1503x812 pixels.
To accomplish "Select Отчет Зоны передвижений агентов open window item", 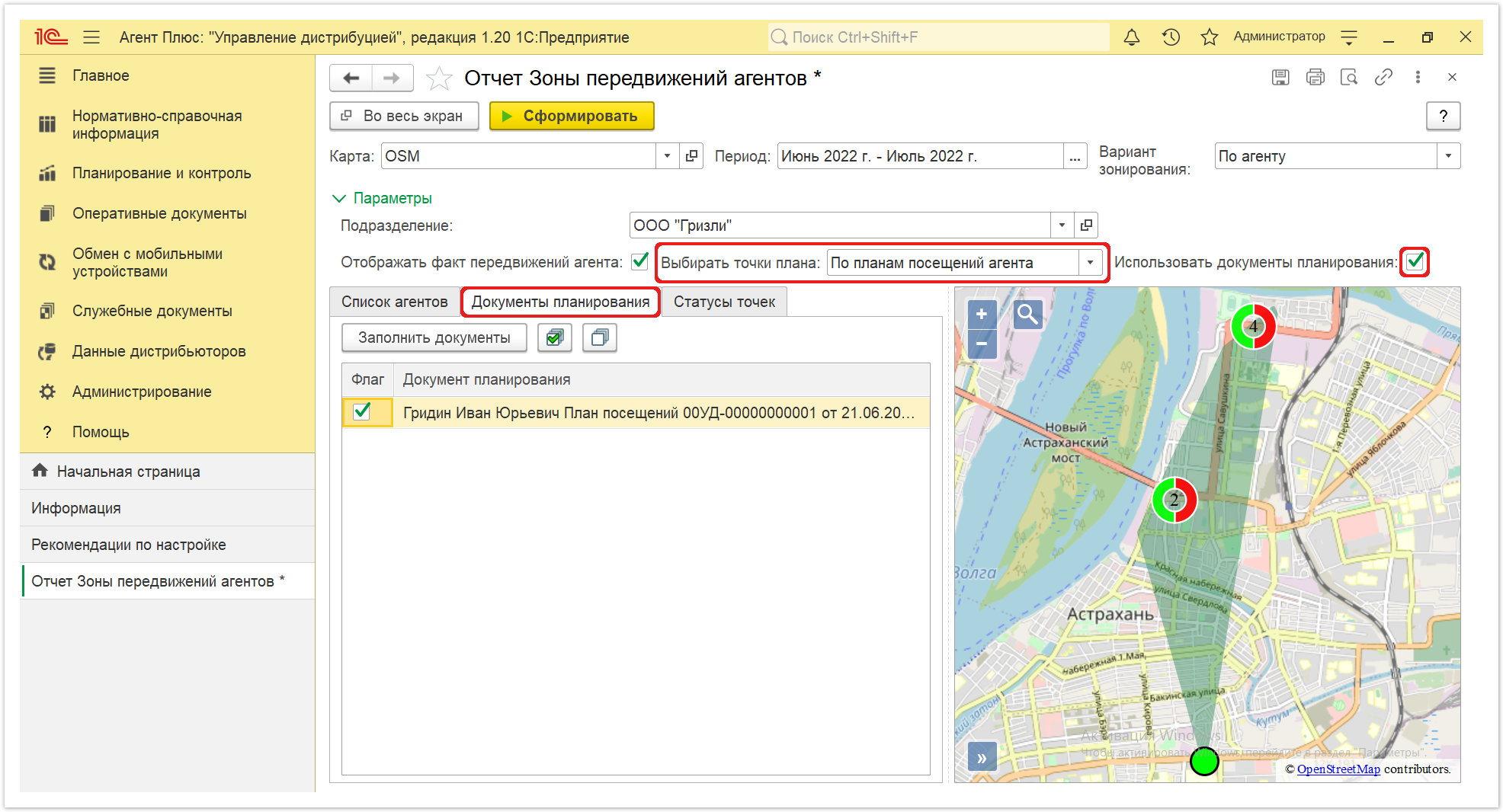I will [168, 581].
